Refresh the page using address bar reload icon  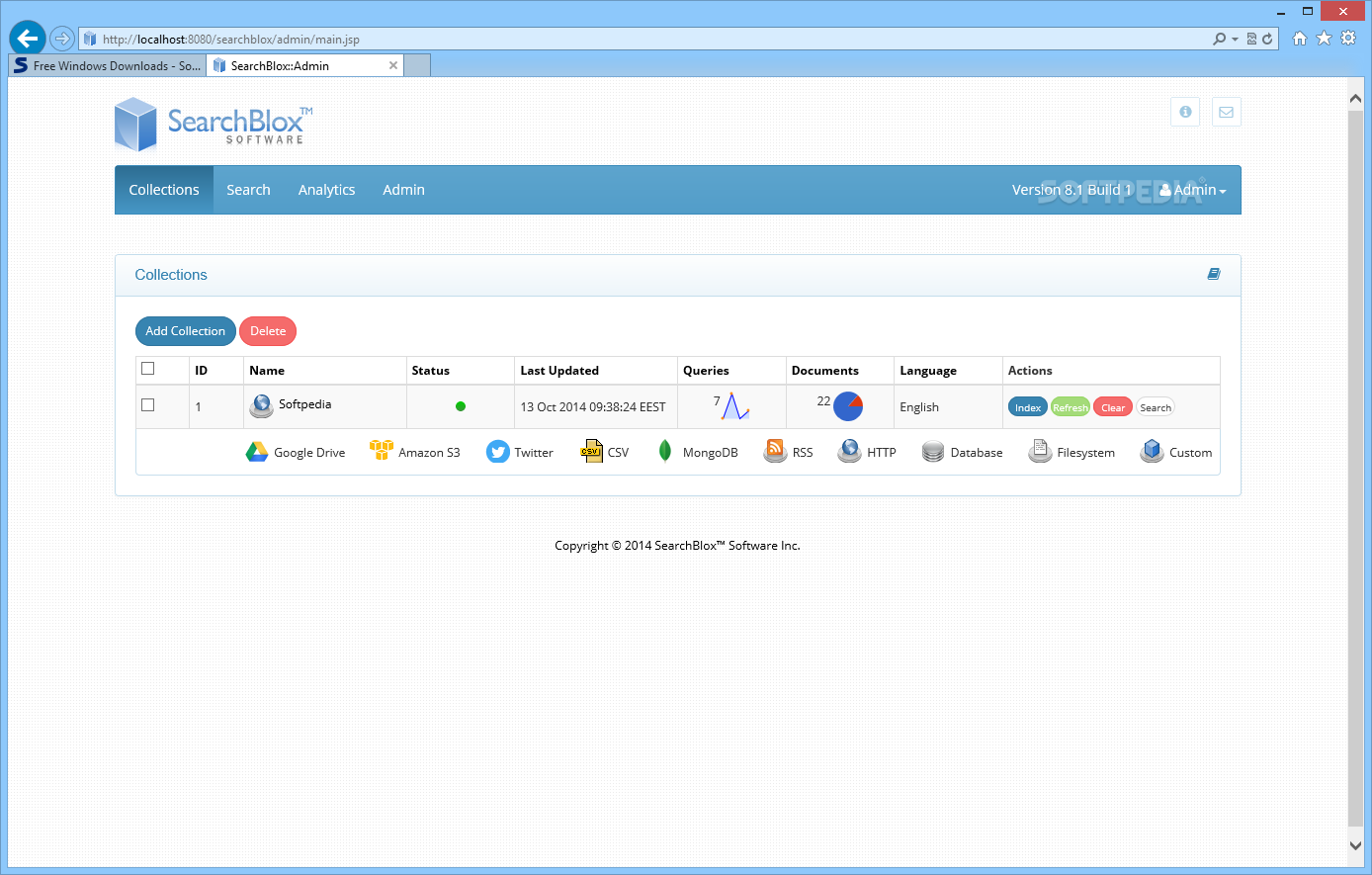click(1268, 40)
